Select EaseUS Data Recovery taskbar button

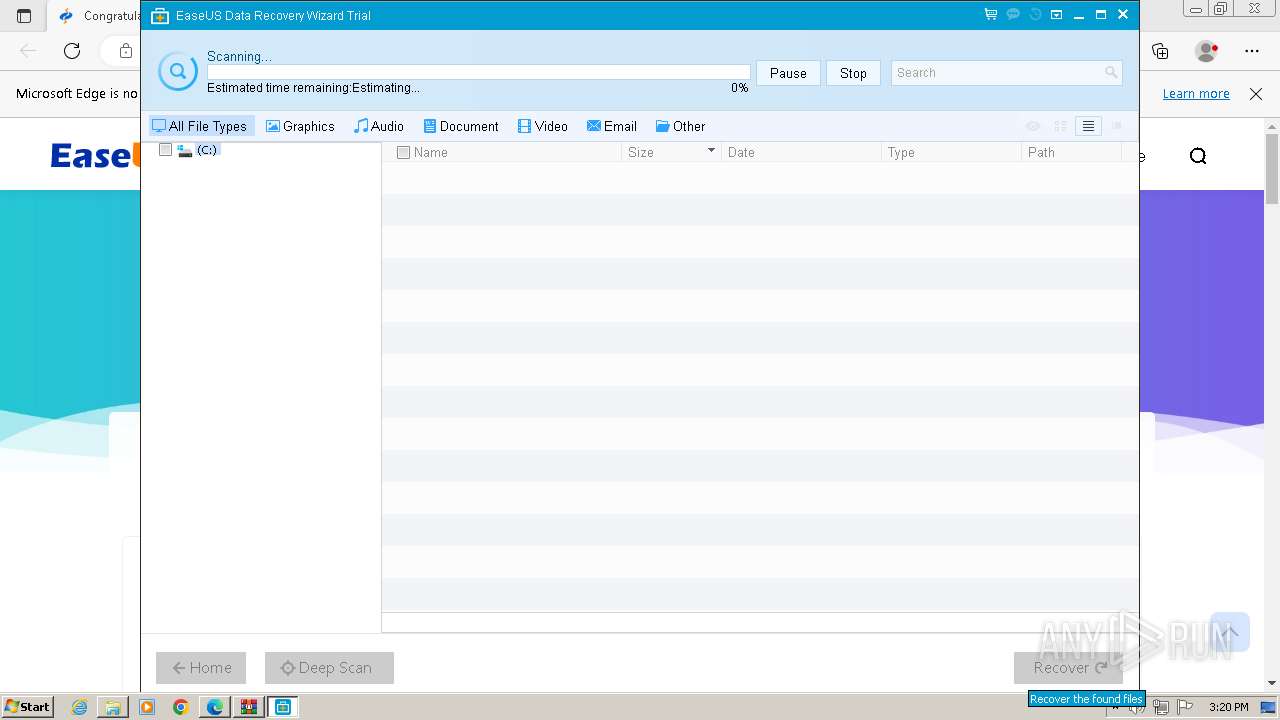click(x=283, y=707)
